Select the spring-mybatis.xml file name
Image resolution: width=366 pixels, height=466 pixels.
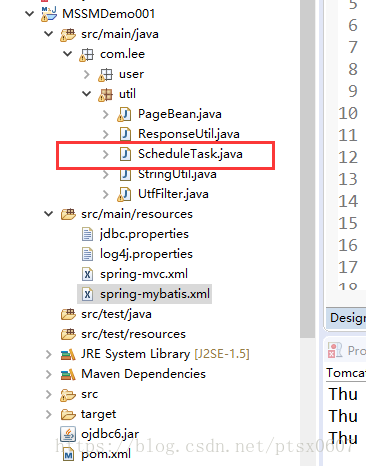(155, 294)
